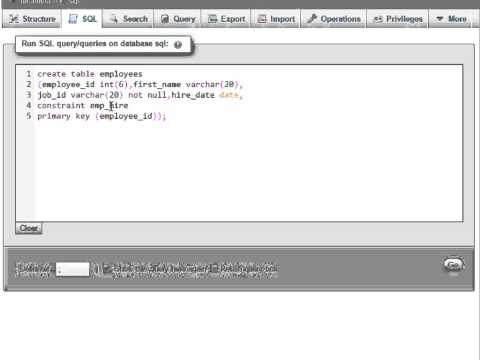Click the Clear button under the editor
480x360 pixels.
29,228
